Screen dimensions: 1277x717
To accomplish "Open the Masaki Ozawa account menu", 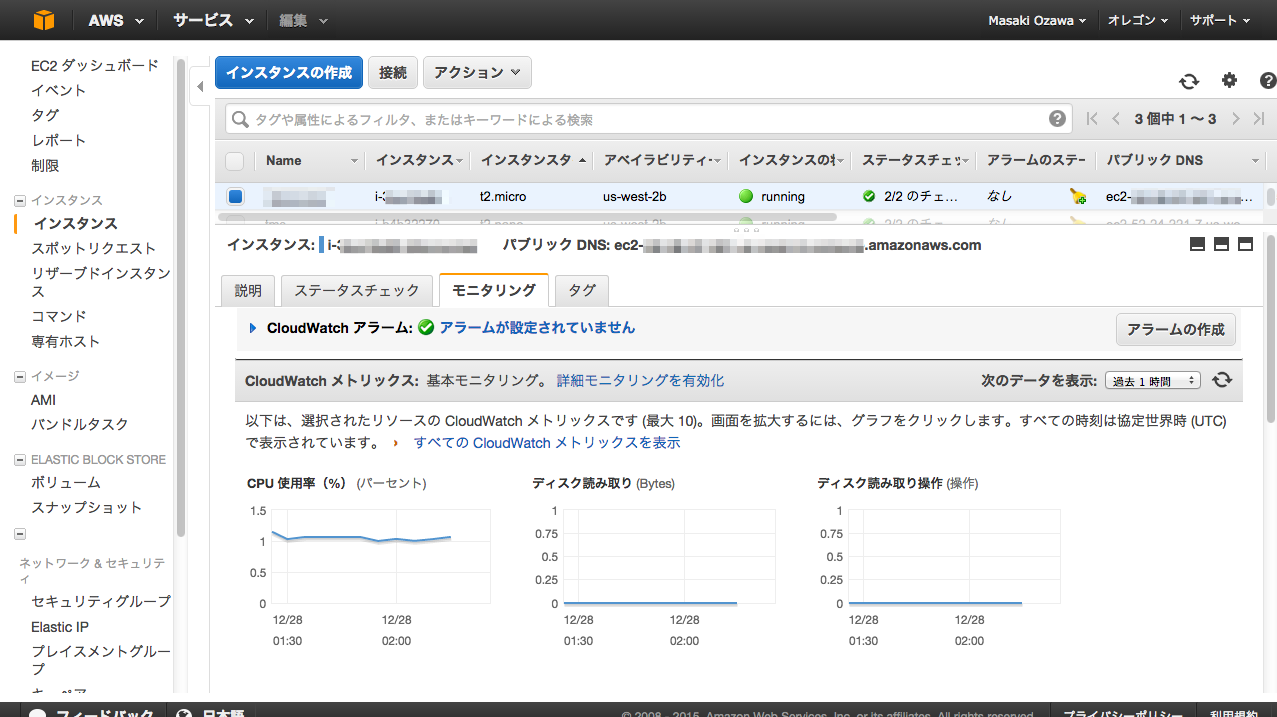I will 1037,20.
